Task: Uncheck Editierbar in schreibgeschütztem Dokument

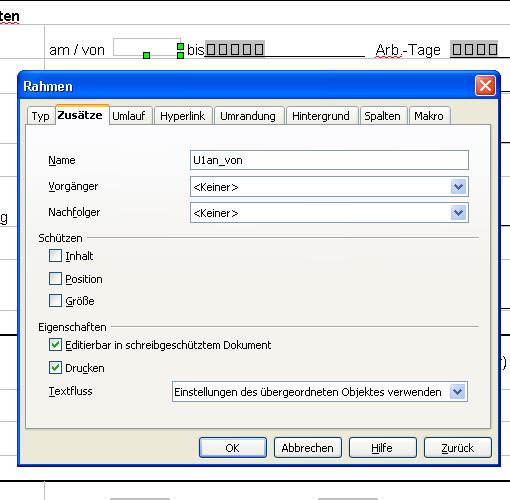Action: tap(55, 345)
